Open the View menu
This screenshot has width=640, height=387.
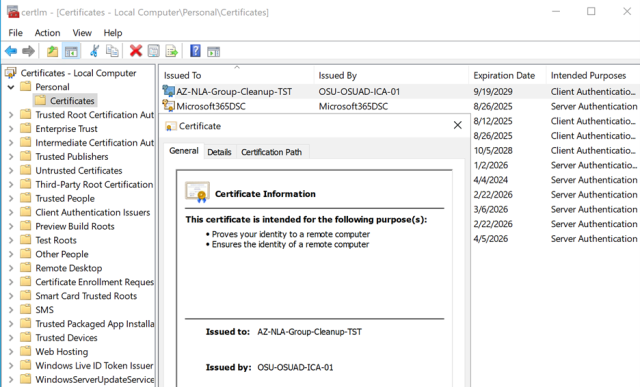click(x=82, y=33)
